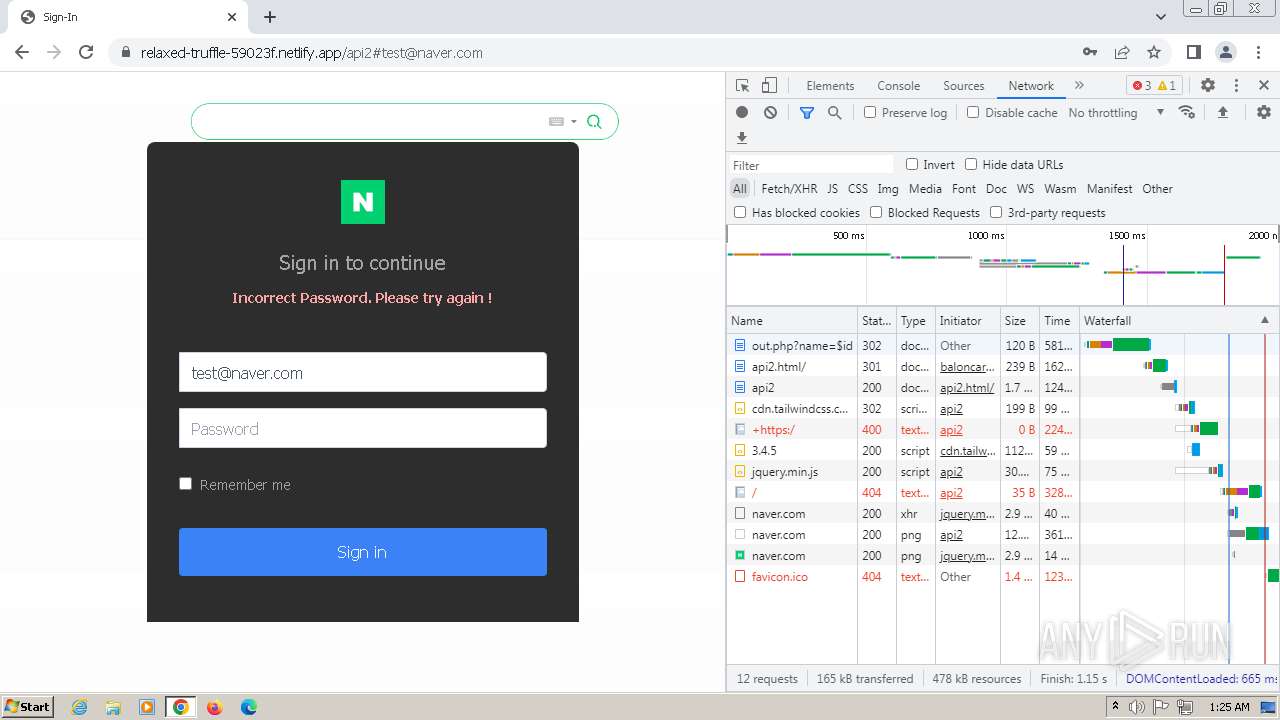Image resolution: width=1280 pixels, height=720 pixels.
Task: Toggle device toolbar in DevTools
Action: tap(769, 86)
